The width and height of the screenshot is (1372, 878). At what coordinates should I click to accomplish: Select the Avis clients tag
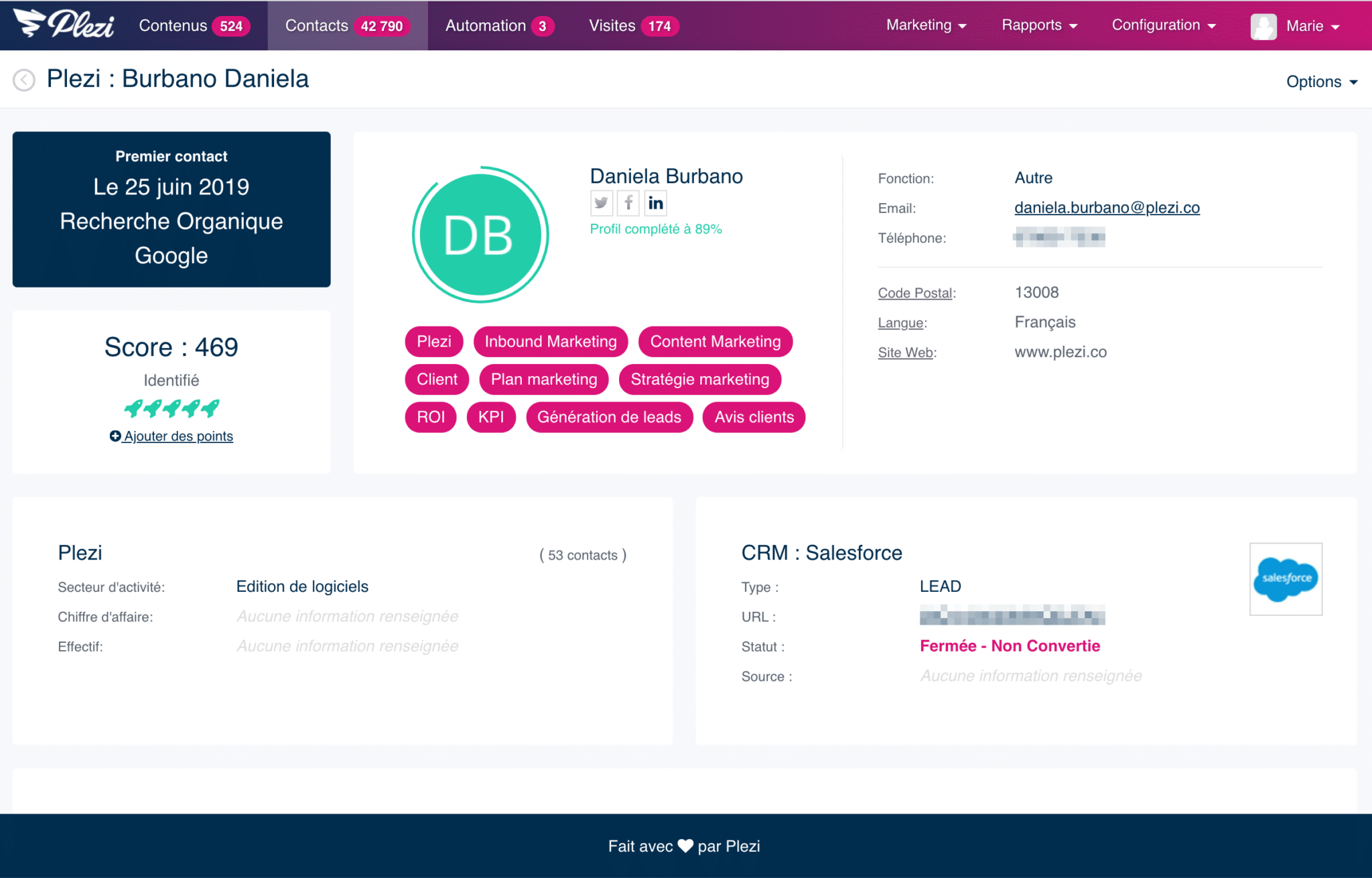(x=754, y=417)
